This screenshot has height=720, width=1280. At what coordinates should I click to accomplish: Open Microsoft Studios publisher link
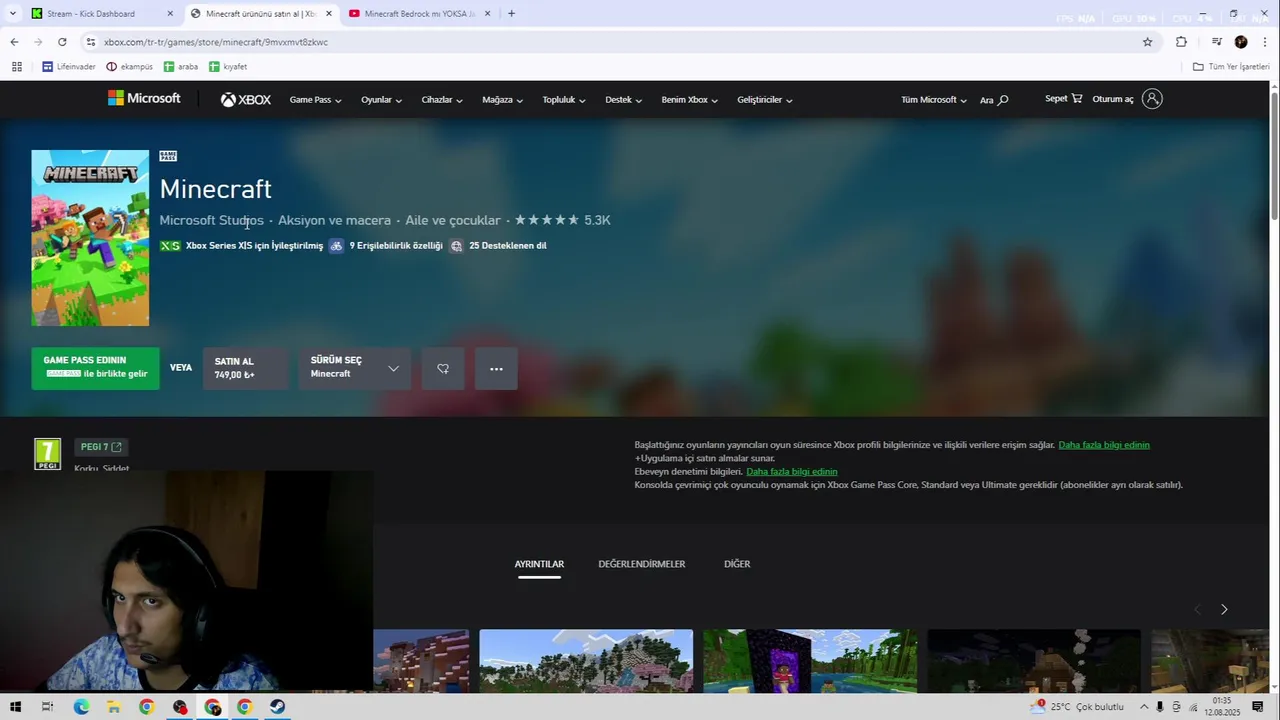click(212, 220)
